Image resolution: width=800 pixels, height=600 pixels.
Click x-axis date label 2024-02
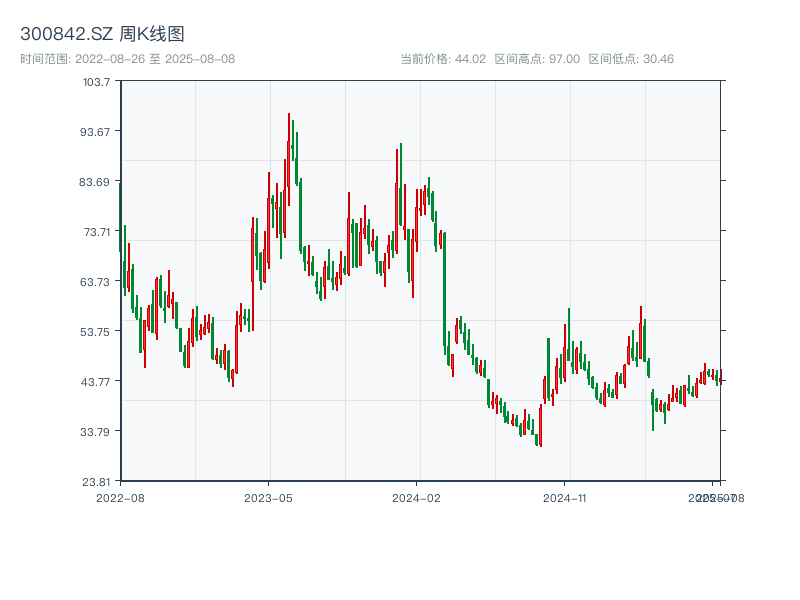(416, 498)
